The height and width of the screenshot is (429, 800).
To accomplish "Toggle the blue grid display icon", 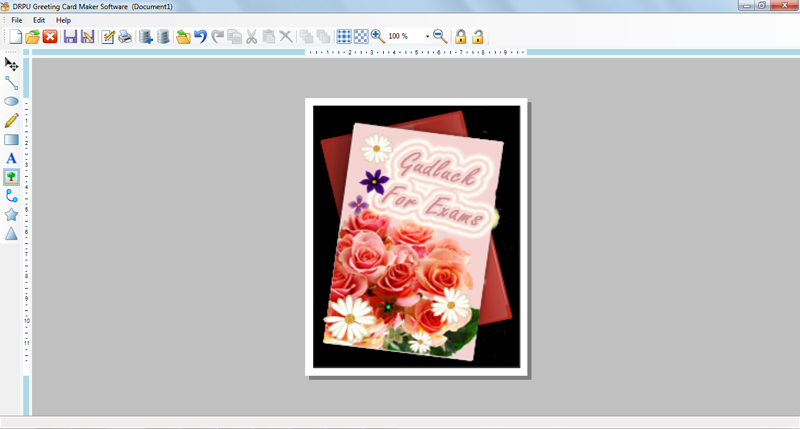I will click(344, 36).
